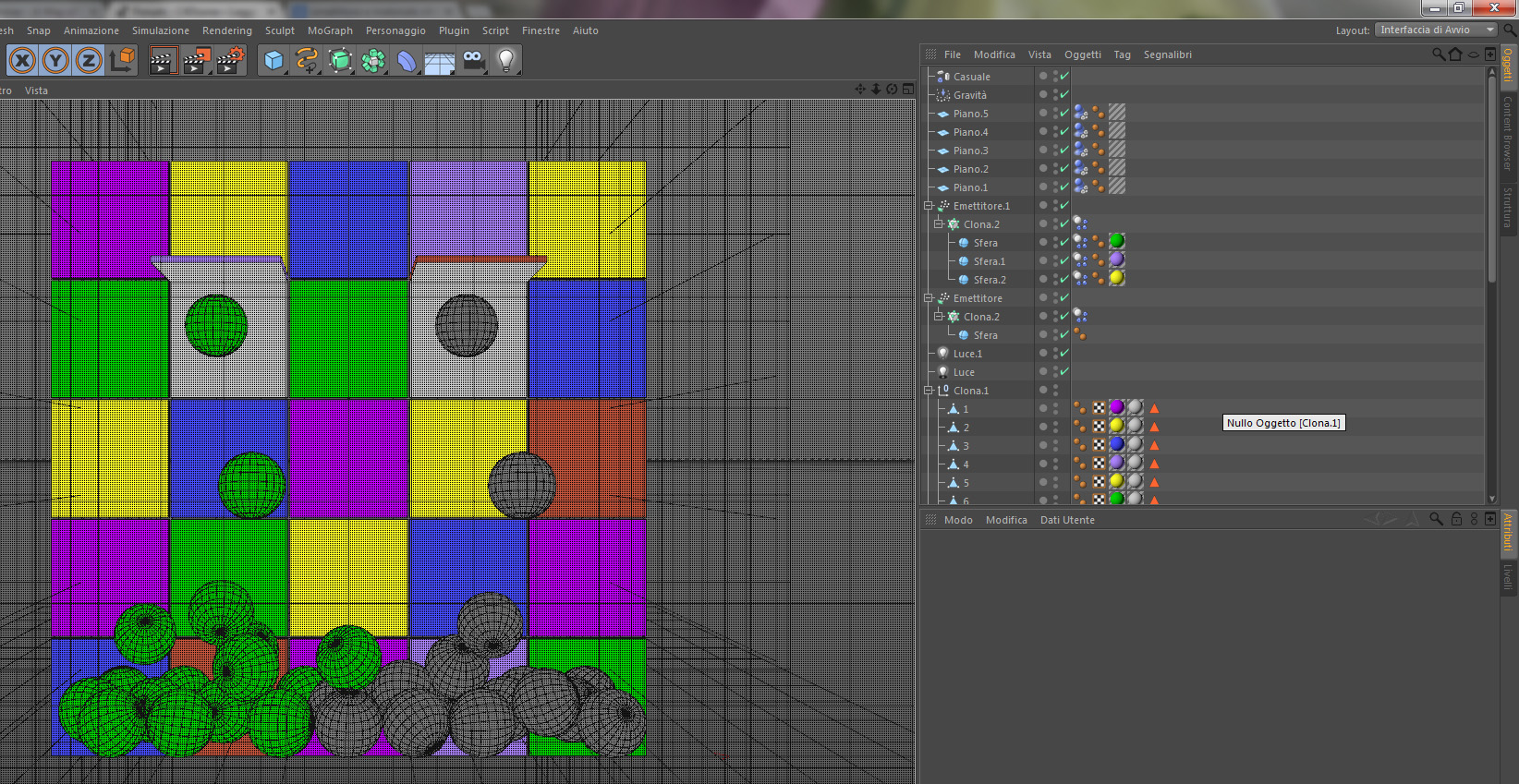
Task: Open the MoGraph array generator icon
Action: tap(373, 61)
